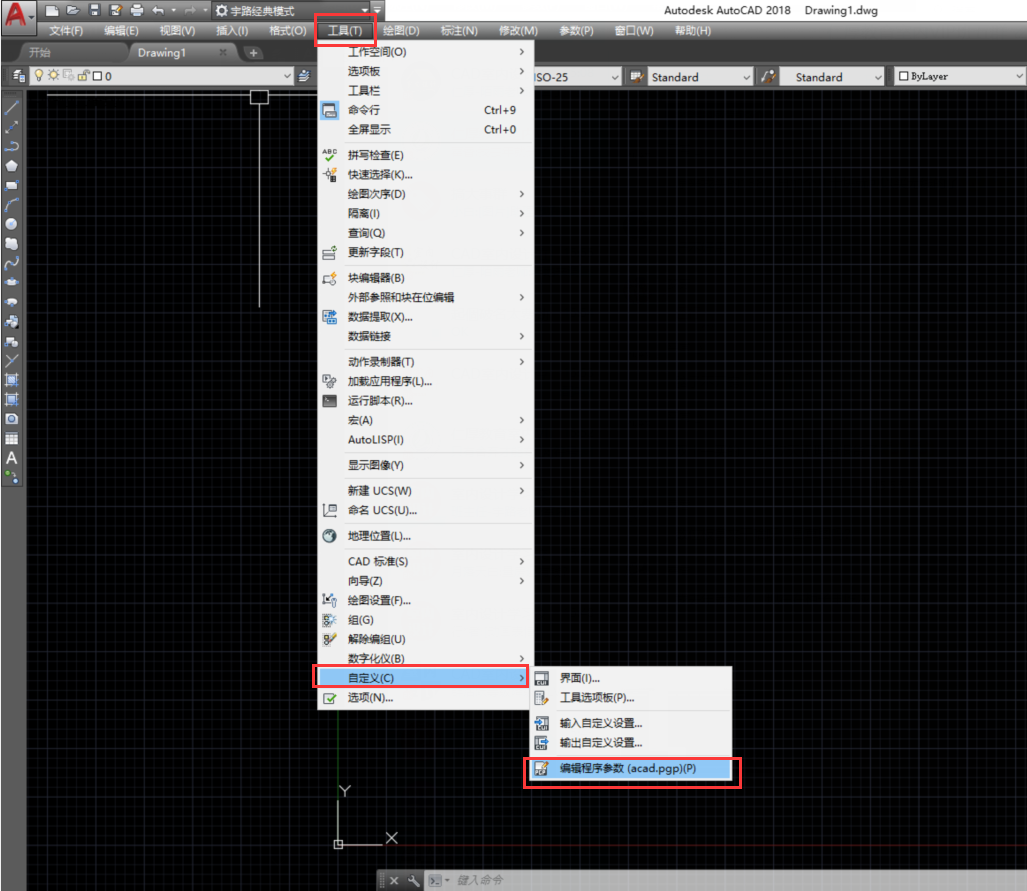Toggle the layer lock padlock icon
Image resolution: width=1027 pixels, height=891 pixels.
(83, 75)
